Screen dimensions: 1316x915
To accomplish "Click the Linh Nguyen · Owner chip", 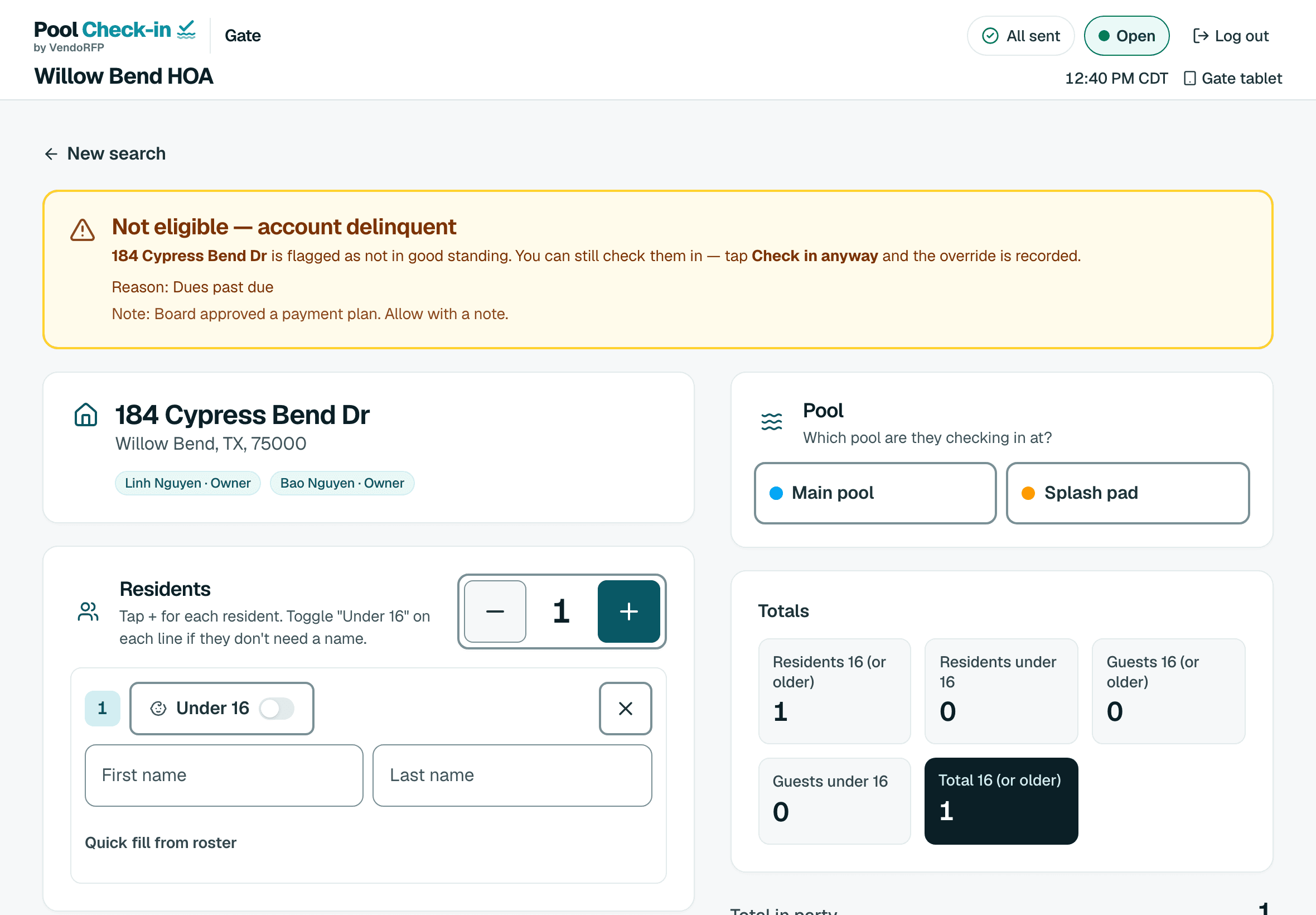I will tap(188, 483).
